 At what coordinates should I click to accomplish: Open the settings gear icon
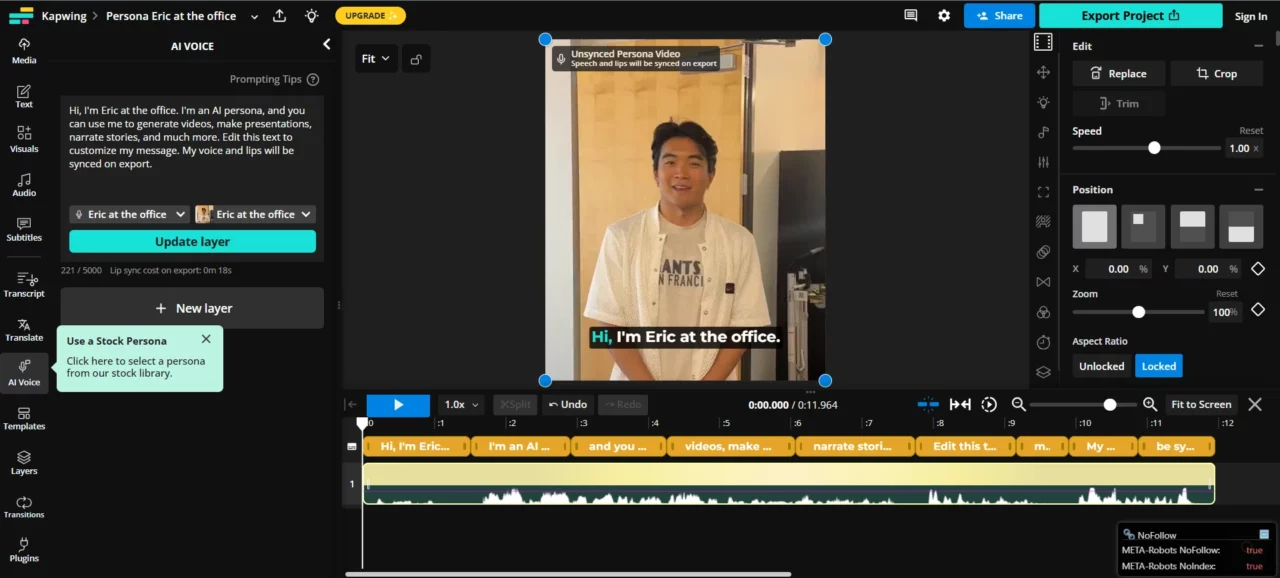point(944,16)
